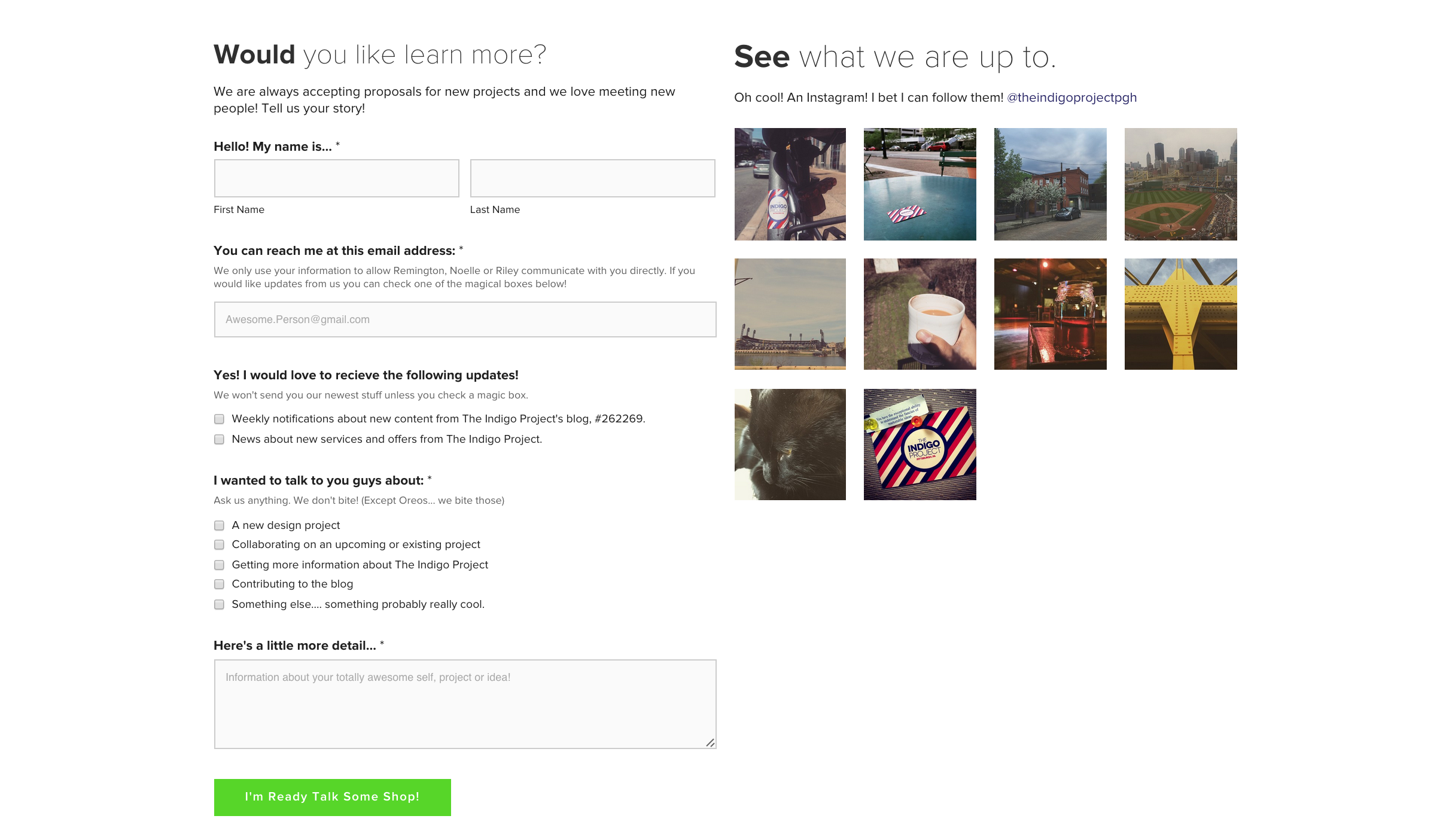The width and height of the screenshot is (1437, 840).
Task: Open the striped Indigo Project card photo
Action: pyautogui.click(x=920, y=444)
